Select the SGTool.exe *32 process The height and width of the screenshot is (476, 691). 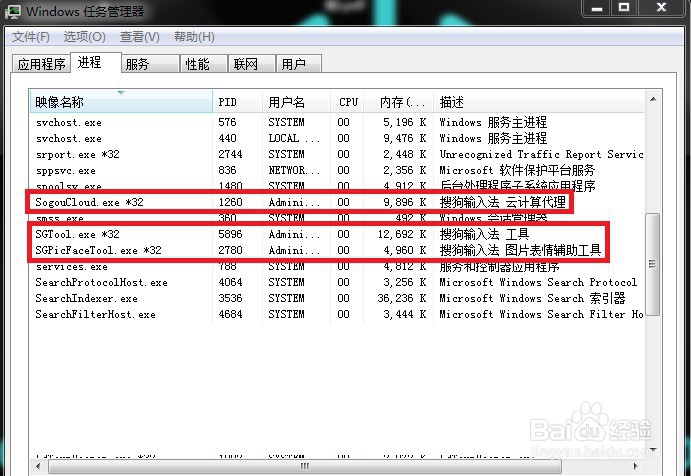tap(337, 234)
